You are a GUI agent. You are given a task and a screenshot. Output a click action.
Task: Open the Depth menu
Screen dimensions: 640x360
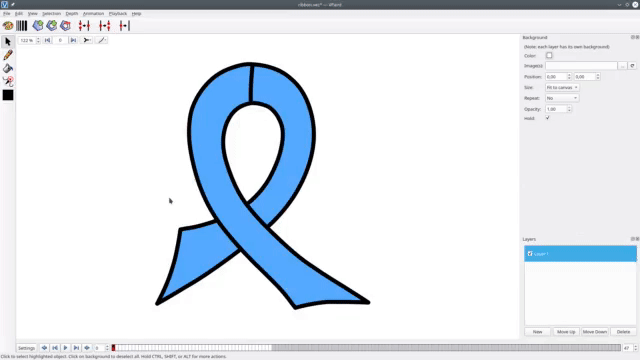[x=71, y=13]
